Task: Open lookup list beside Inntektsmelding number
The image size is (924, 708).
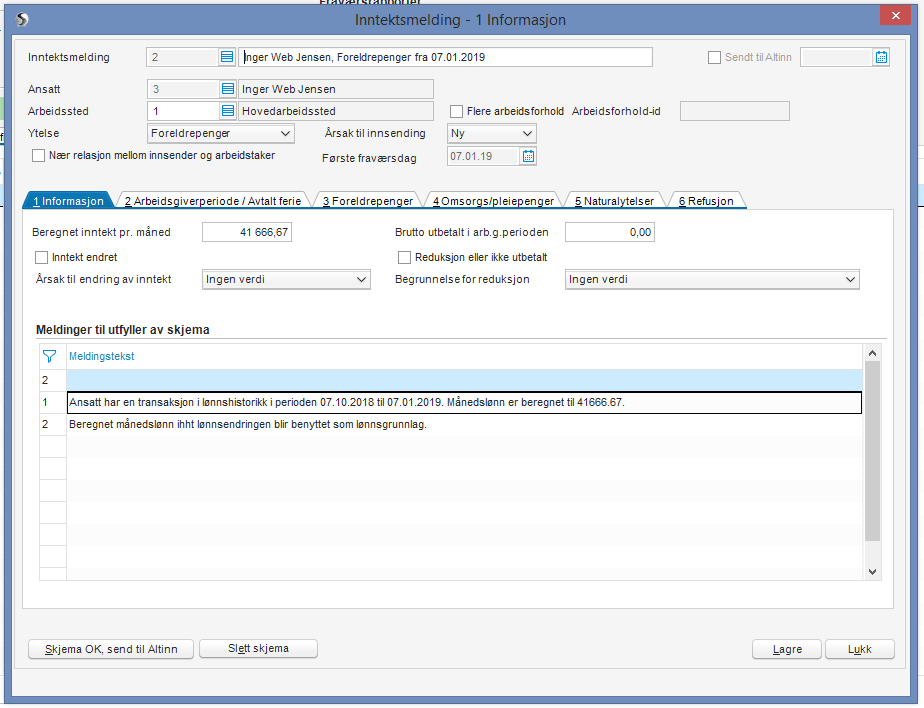Action: coord(227,57)
